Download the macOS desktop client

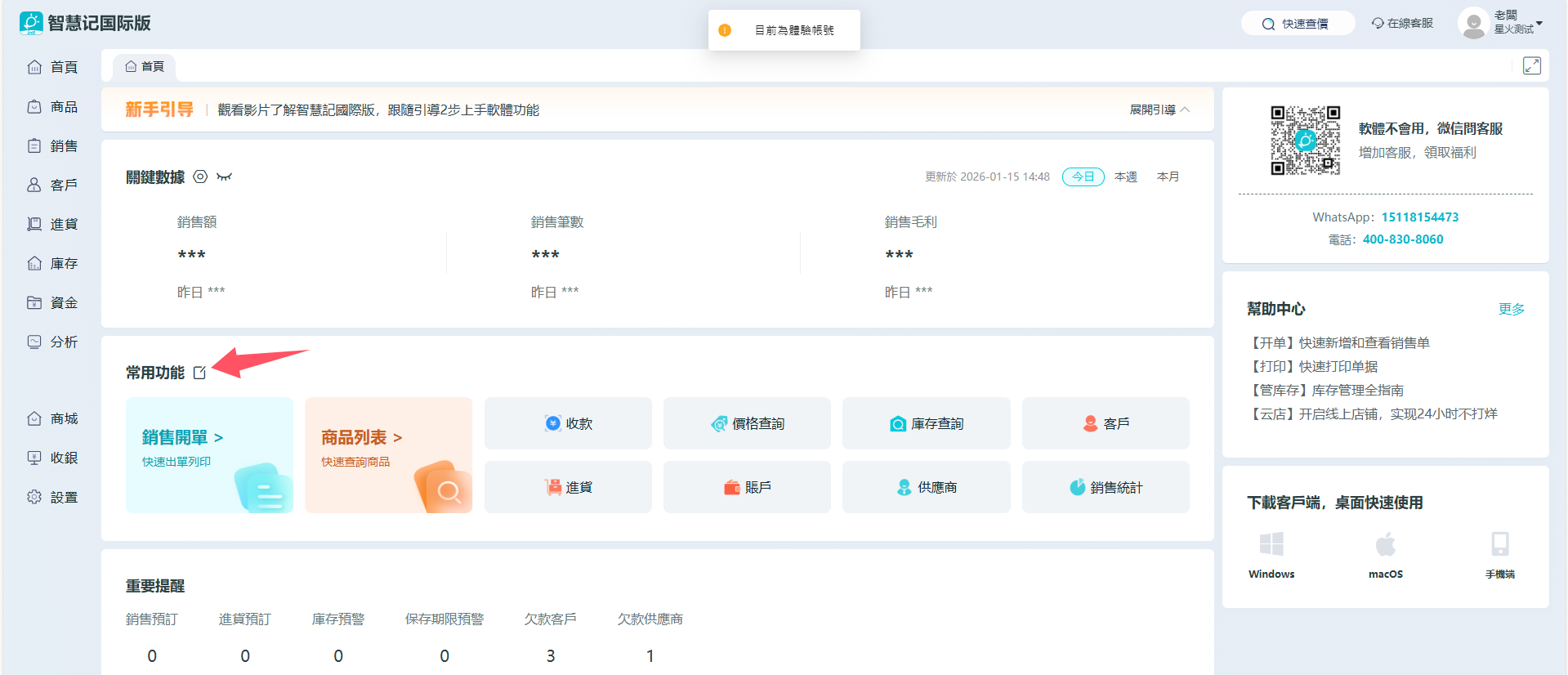coord(1386,545)
